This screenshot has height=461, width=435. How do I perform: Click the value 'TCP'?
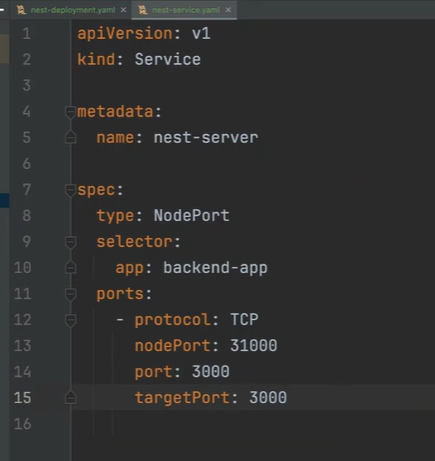pyautogui.click(x=244, y=319)
